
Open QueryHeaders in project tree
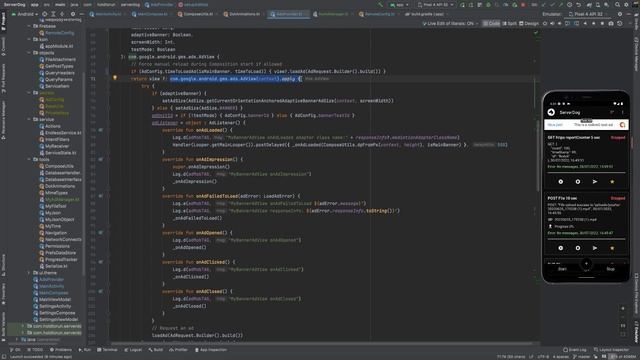57,73
